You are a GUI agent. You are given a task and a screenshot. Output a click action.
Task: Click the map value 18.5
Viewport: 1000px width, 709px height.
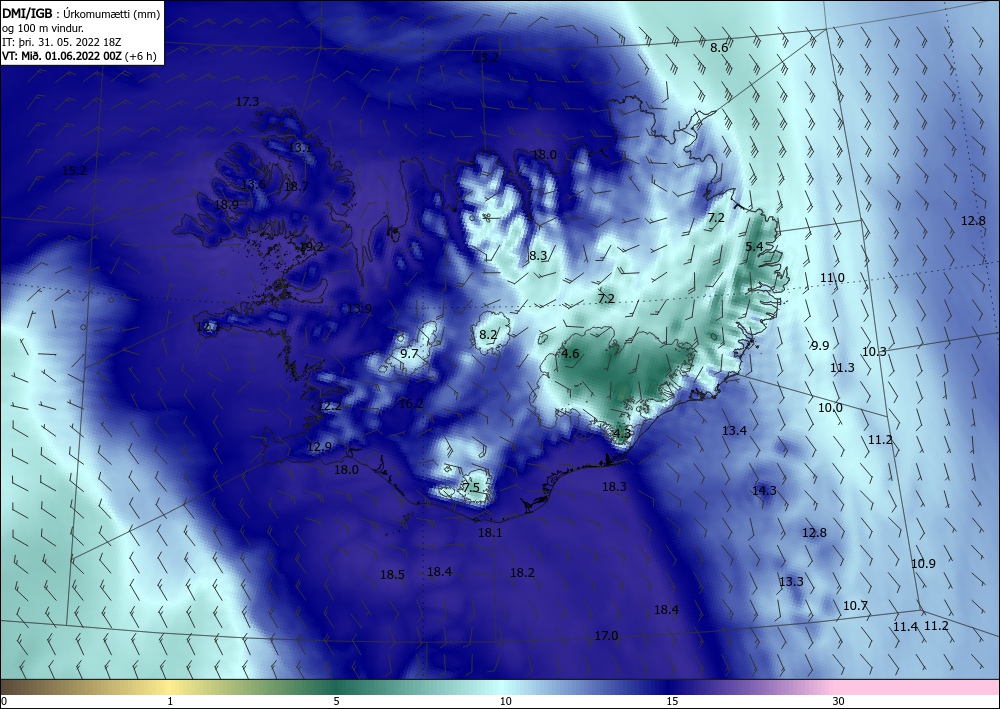392,575
